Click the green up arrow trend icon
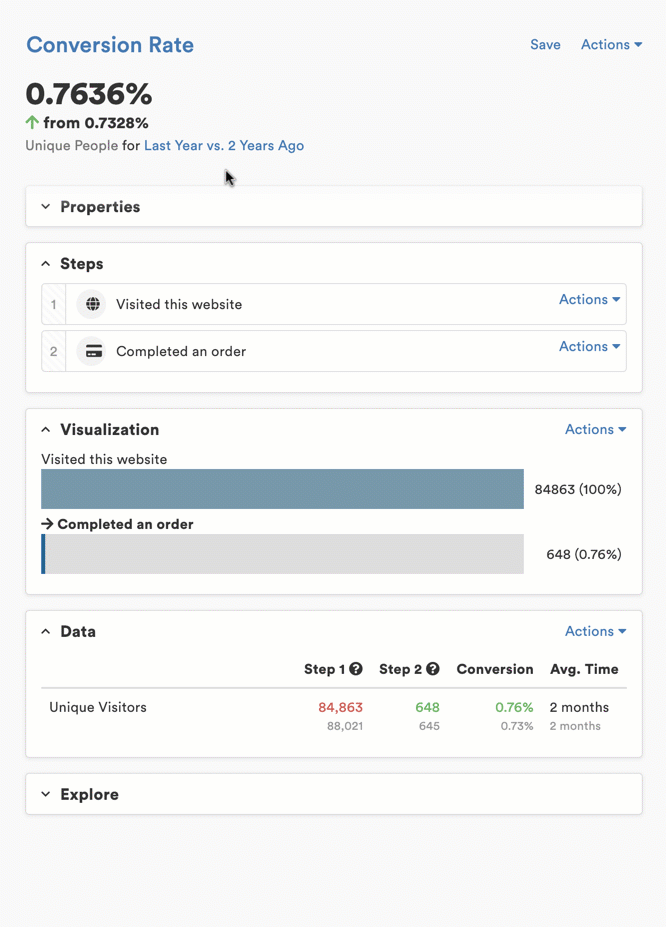Screen dimensions: 666x927 click(x=32, y=123)
